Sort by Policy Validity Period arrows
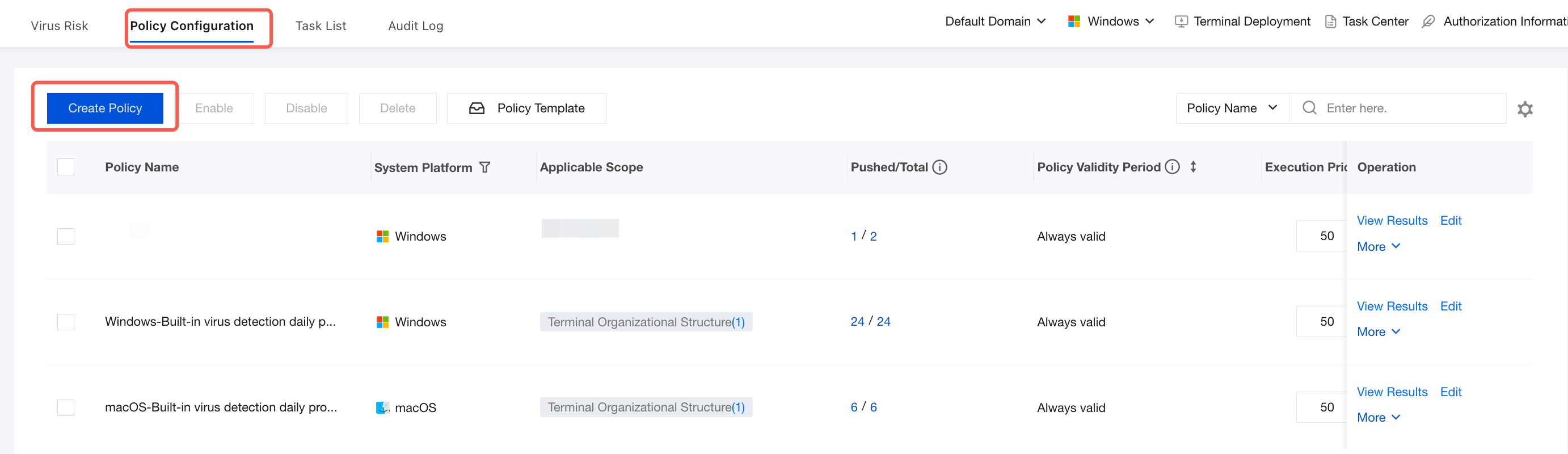 click(1193, 167)
